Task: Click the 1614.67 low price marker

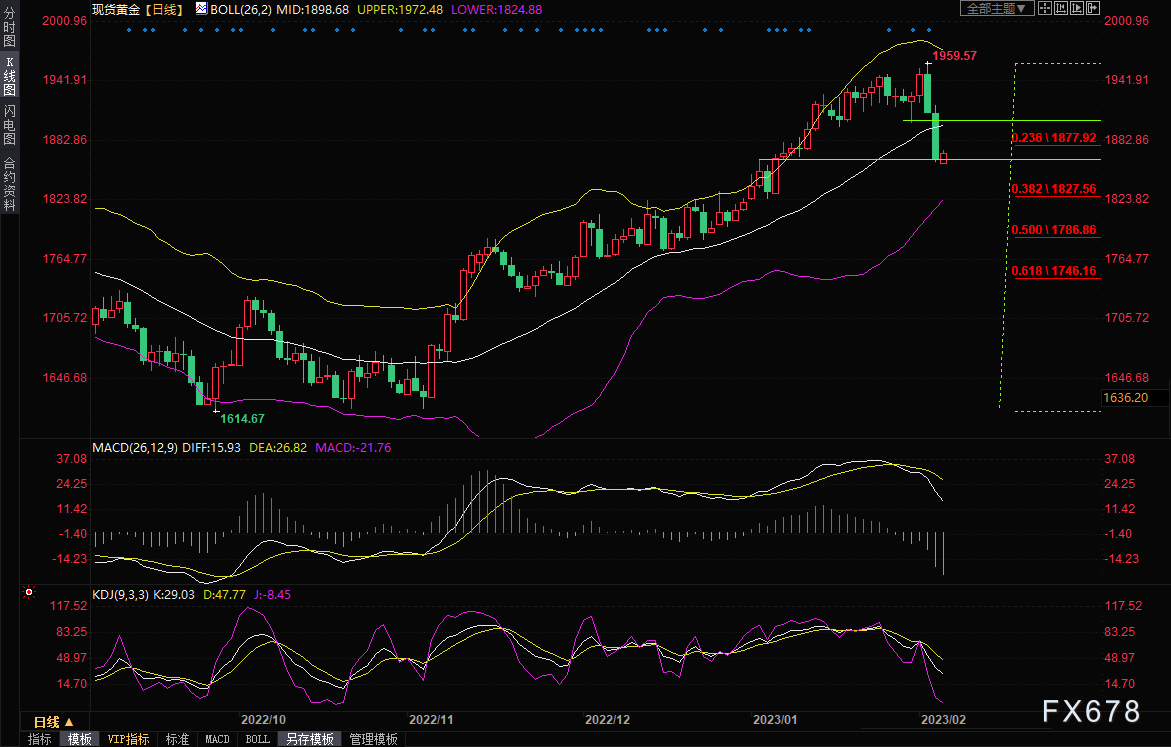Action: click(242, 418)
